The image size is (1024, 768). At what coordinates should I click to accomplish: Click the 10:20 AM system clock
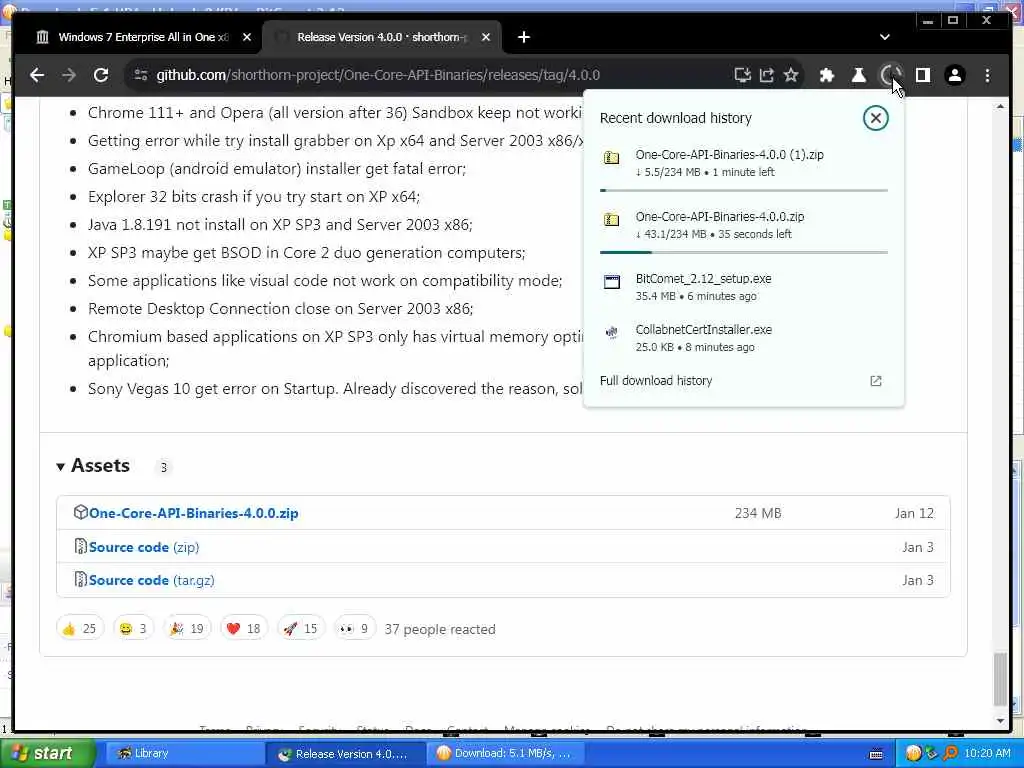tap(987, 754)
